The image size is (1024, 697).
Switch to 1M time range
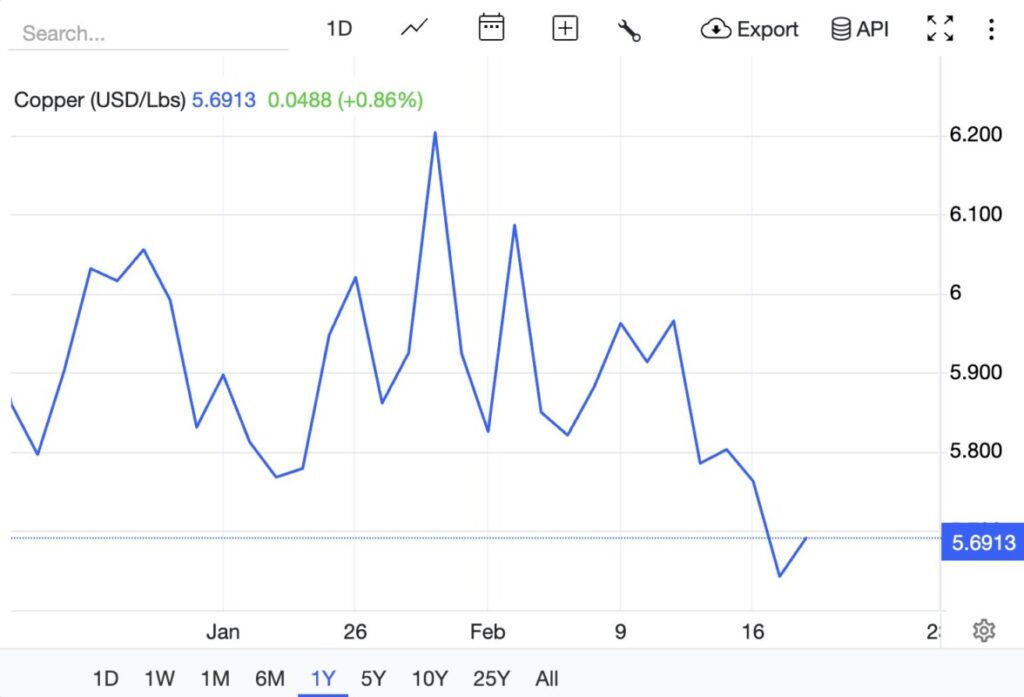(x=215, y=679)
